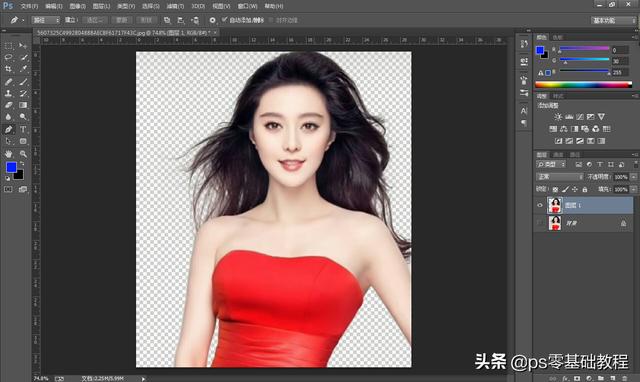This screenshot has height=382, width=640.
Task: Open the blend mode 正常 dropdown
Action: click(x=560, y=177)
